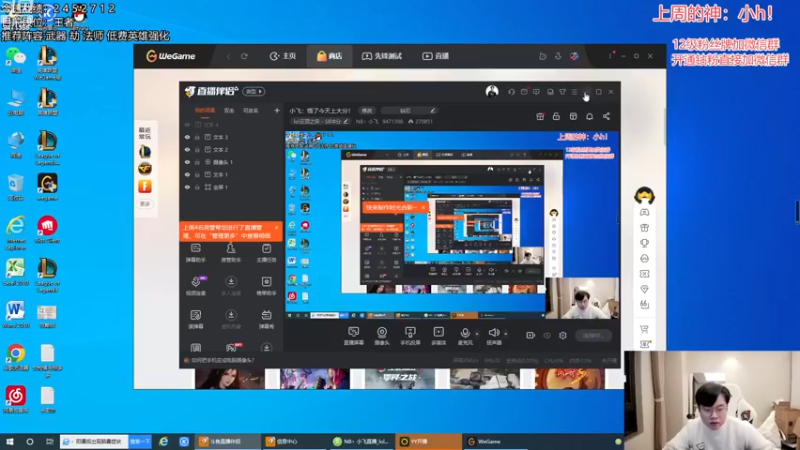Expand speaker options arrow
The image size is (800, 450).
[506, 334]
